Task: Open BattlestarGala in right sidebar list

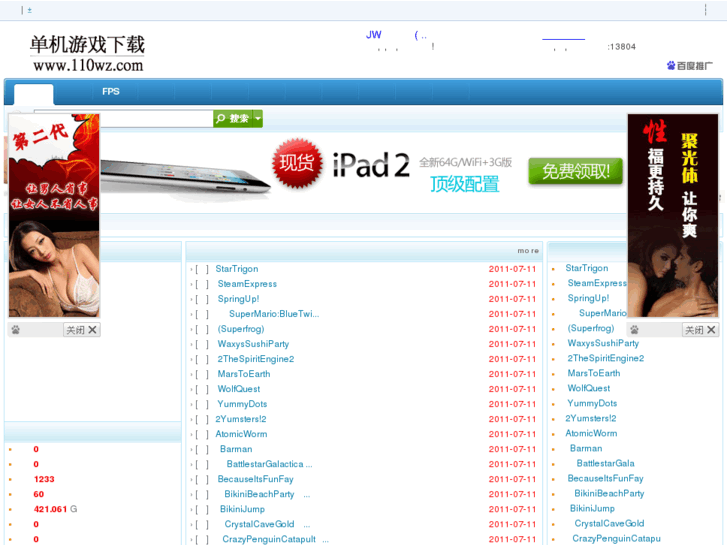Action: pos(606,463)
